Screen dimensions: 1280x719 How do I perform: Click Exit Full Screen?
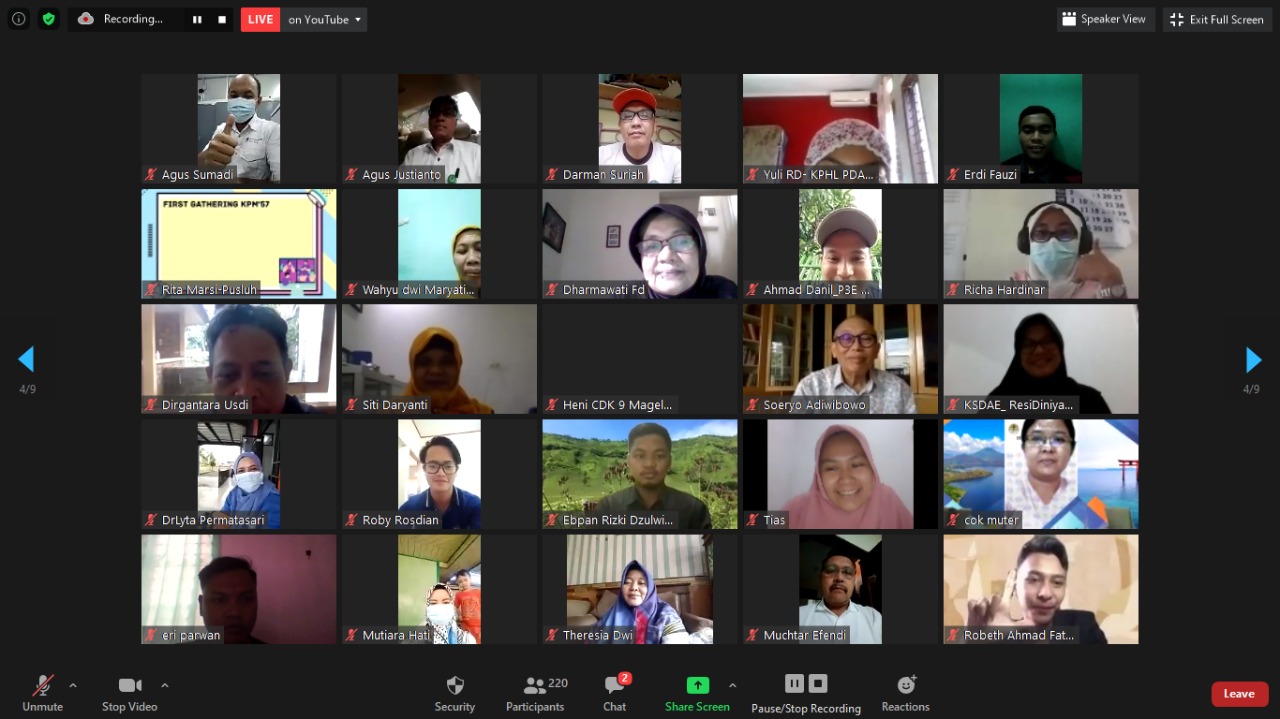click(1217, 19)
